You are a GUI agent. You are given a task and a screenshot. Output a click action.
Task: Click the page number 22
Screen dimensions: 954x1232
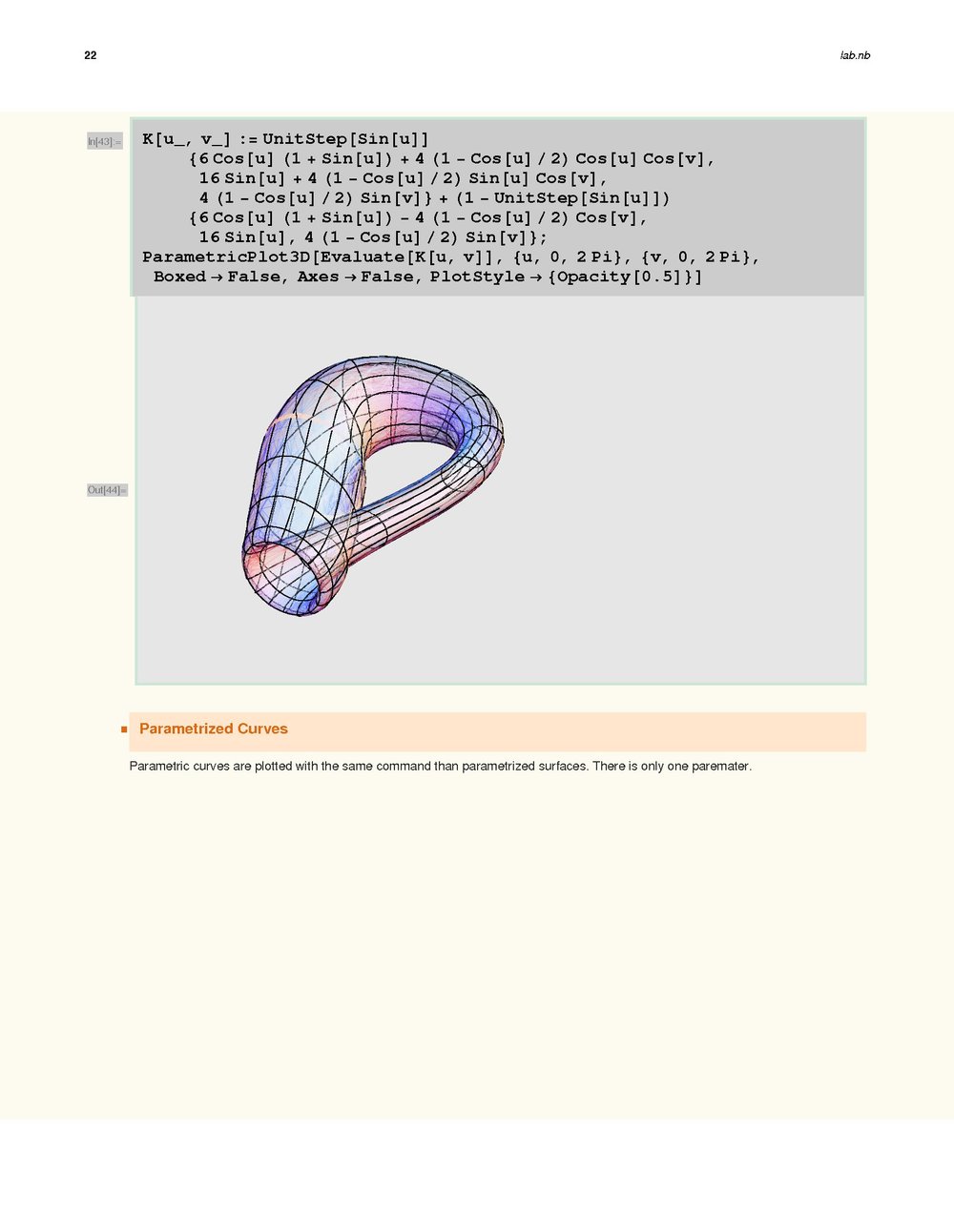coord(91,55)
